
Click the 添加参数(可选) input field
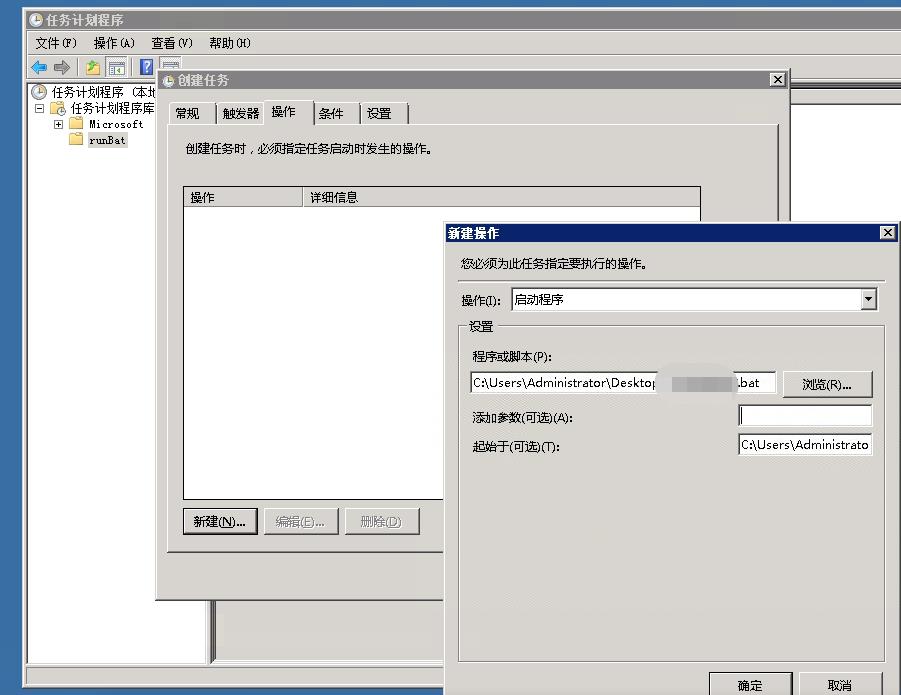[805, 416]
